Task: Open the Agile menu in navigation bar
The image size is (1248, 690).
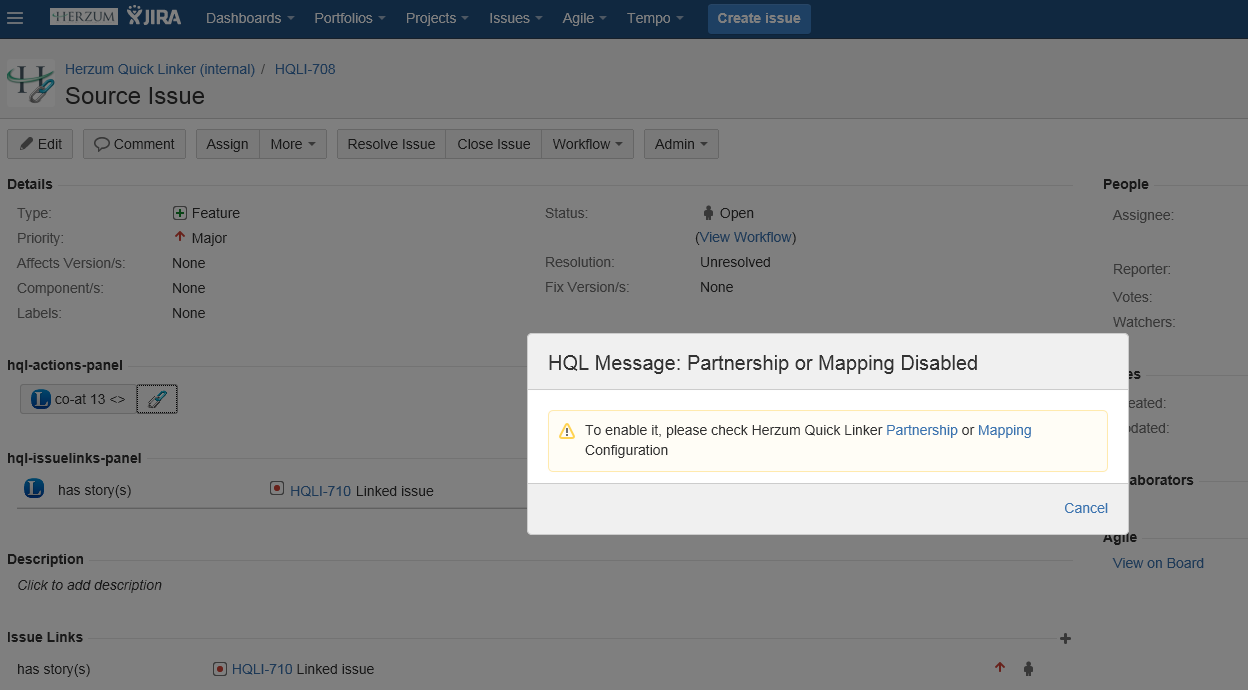Action: (x=584, y=18)
